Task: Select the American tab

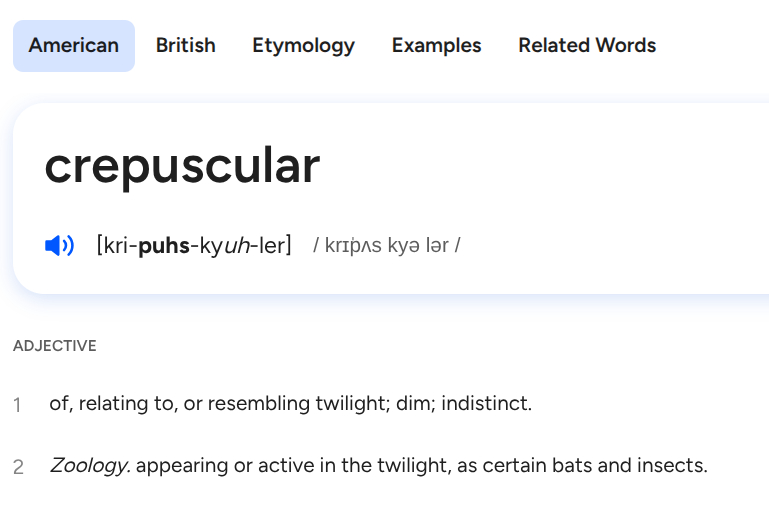Action: pos(74,46)
